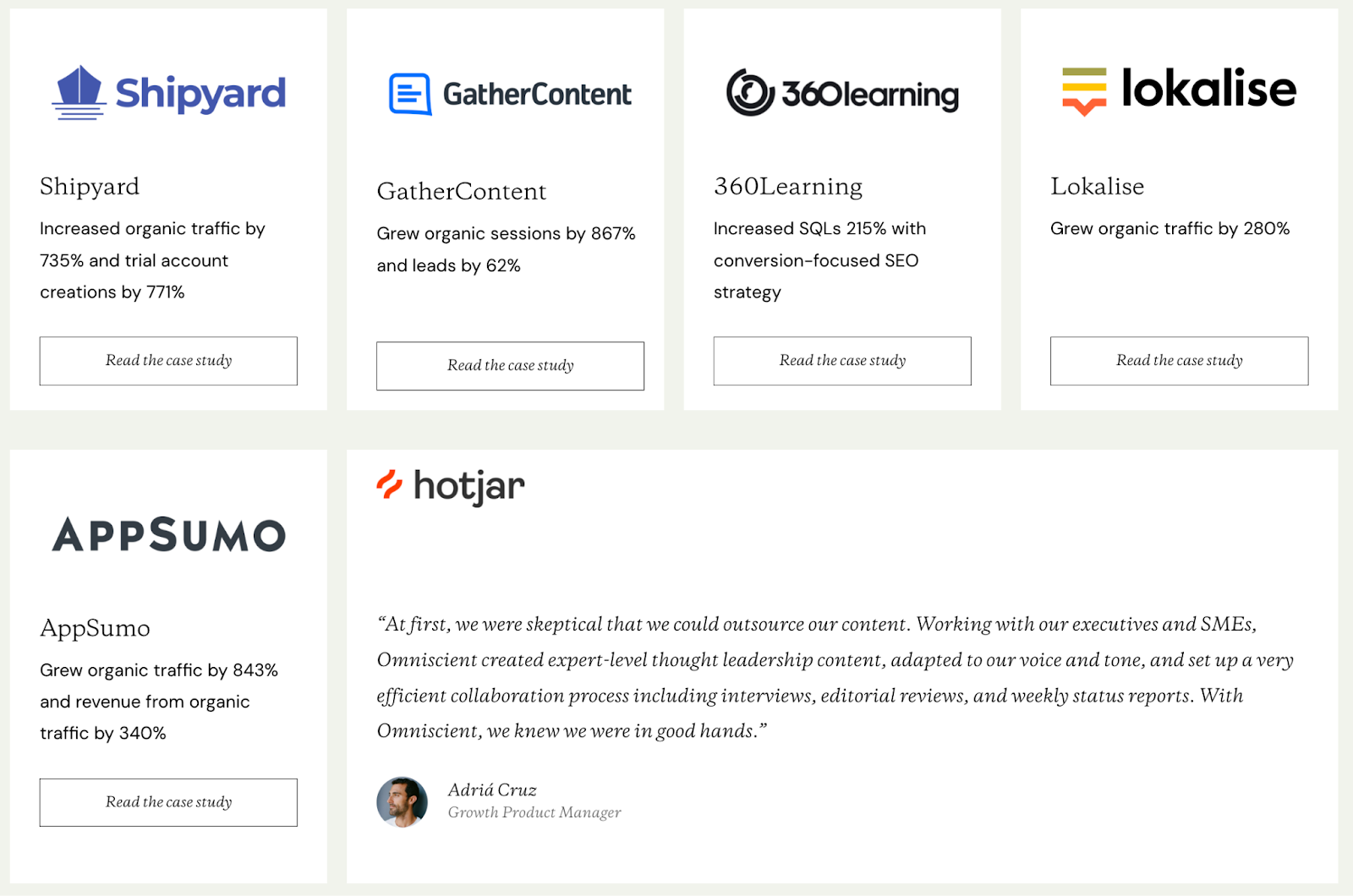
Task: Click the name Adriá Cruz
Action: (492, 789)
